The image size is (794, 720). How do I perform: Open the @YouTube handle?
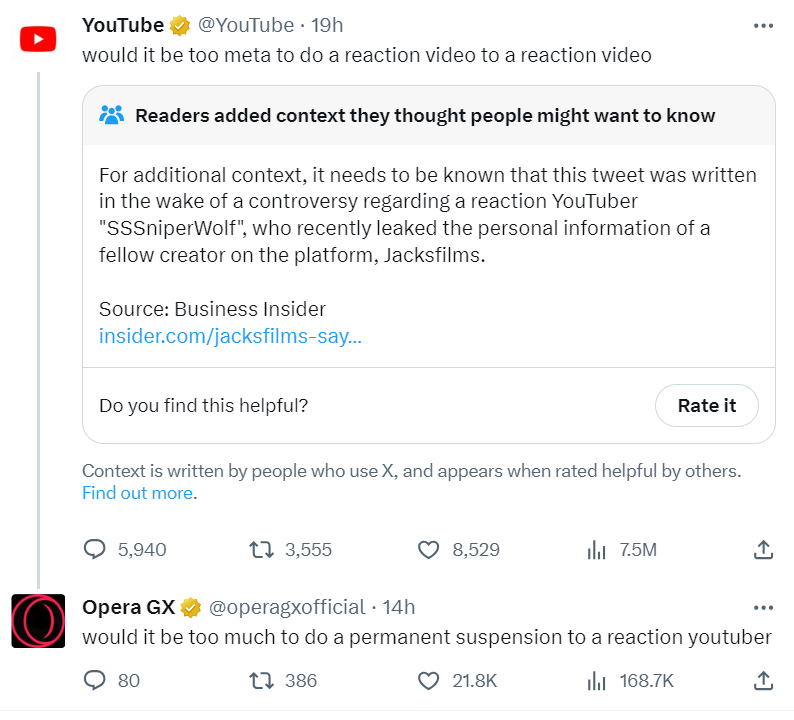[246, 25]
